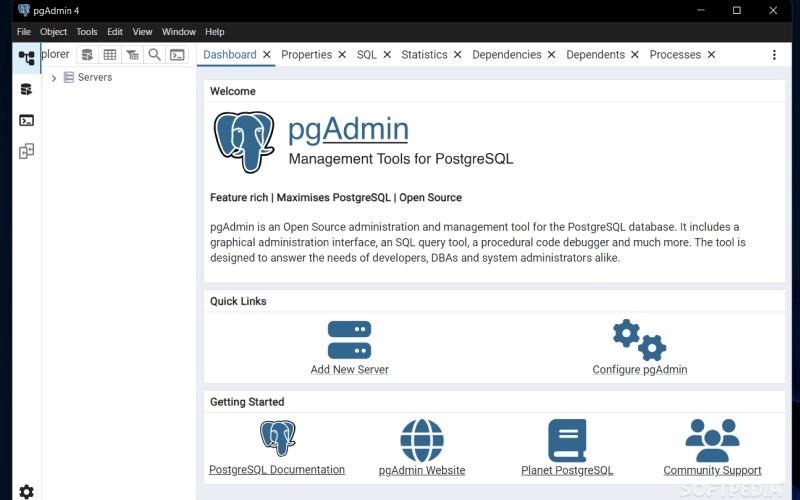Open the PSQL terminal sidebar icon
The image size is (800, 500).
pyautogui.click(x=27, y=120)
